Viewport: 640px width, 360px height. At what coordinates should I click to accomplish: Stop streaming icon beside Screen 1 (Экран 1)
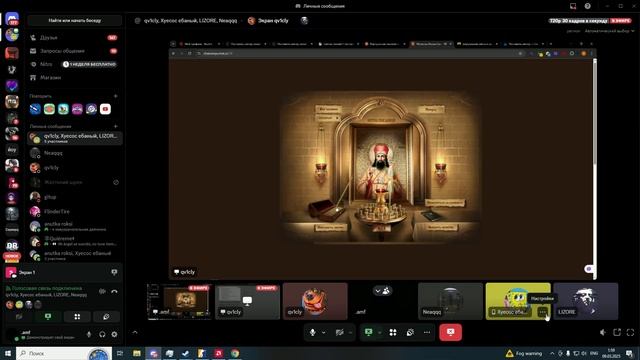click(x=114, y=272)
